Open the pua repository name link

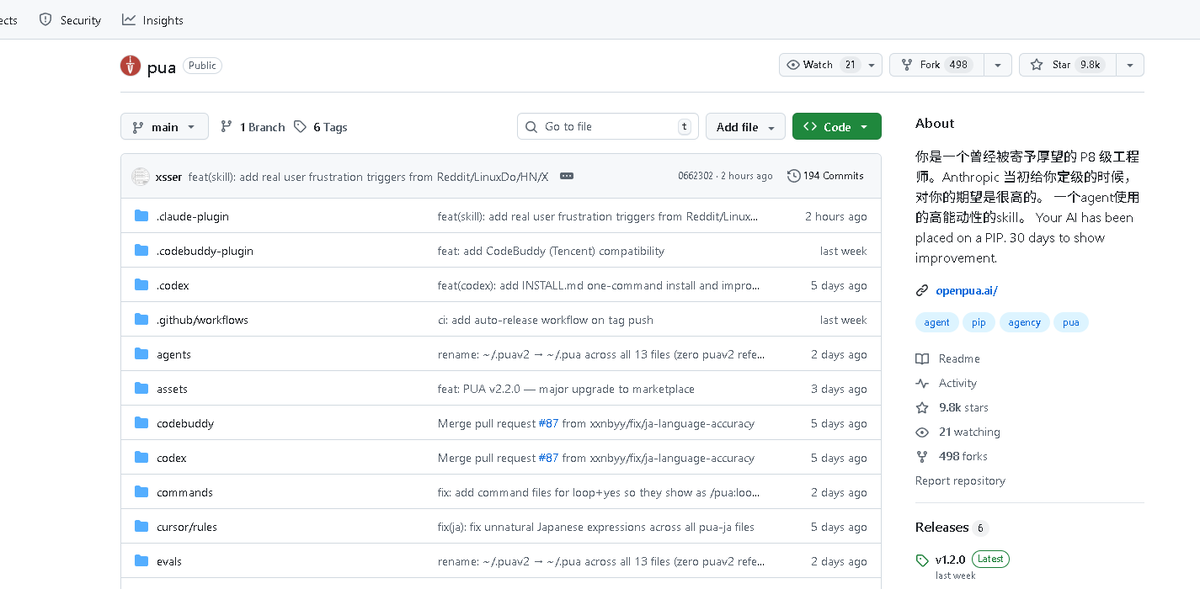point(161,67)
